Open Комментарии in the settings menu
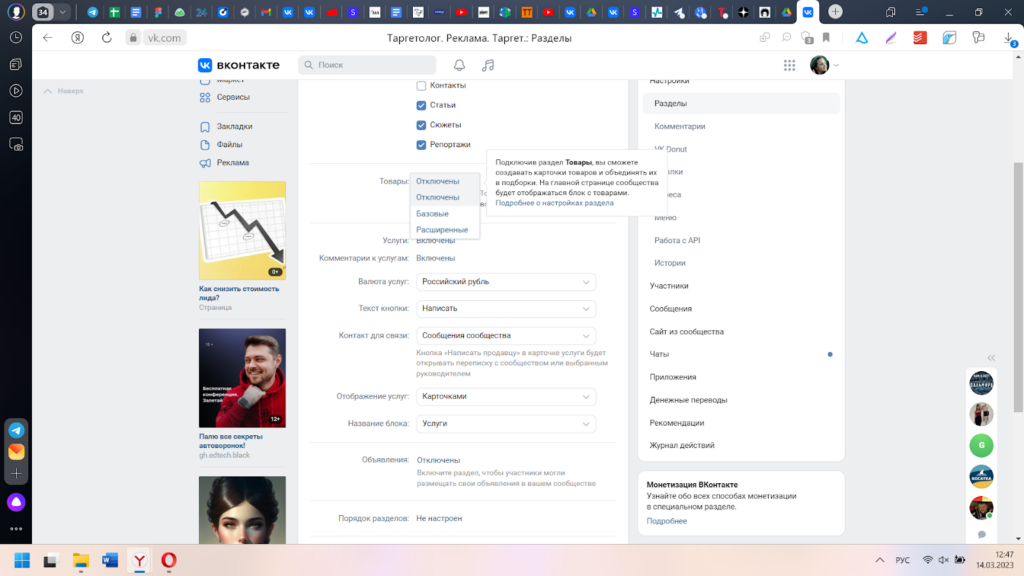This screenshot has width=1024, height=576. pyautogui.click(x=680, y=126)
